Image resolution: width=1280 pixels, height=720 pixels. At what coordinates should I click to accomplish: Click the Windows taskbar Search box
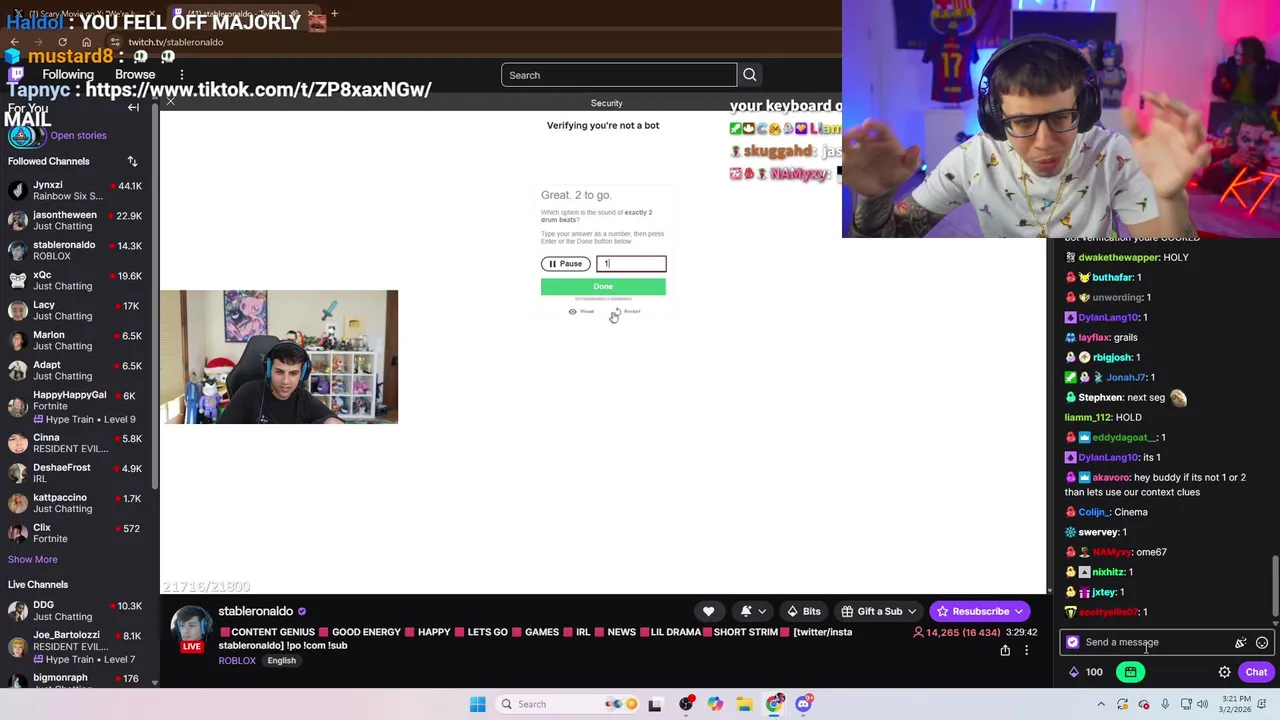click(x=568, y=704)
